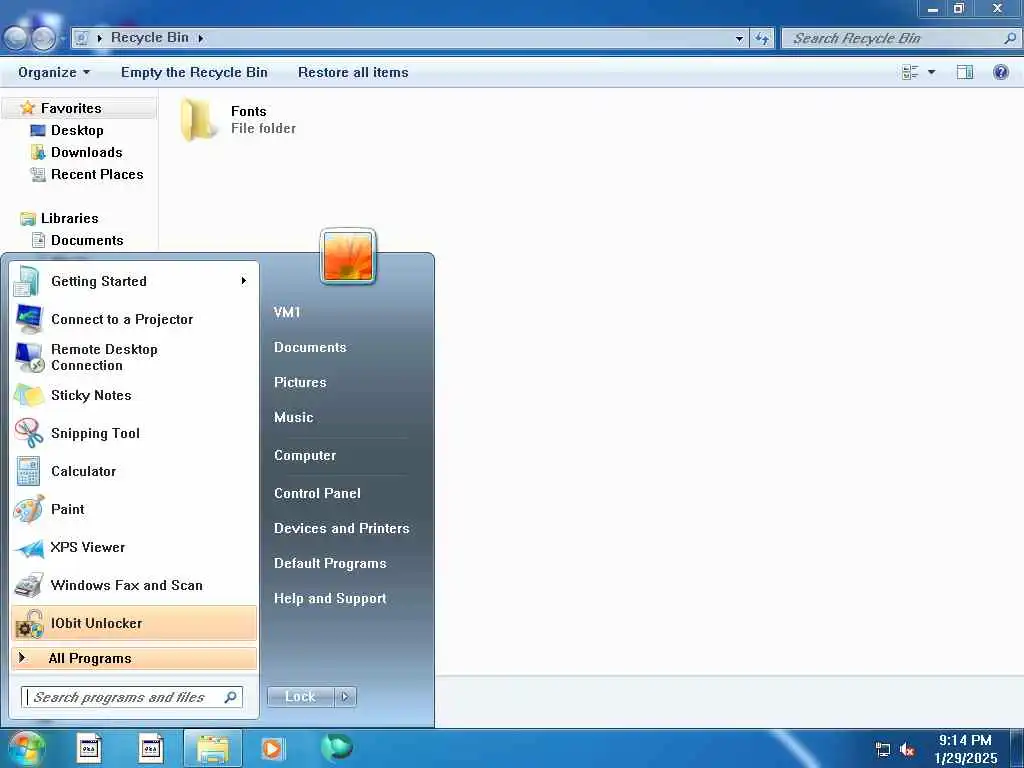Click the search magnifier in Recycle Bin
This screenshot has width=1024, height=768.
point(1010,39)
